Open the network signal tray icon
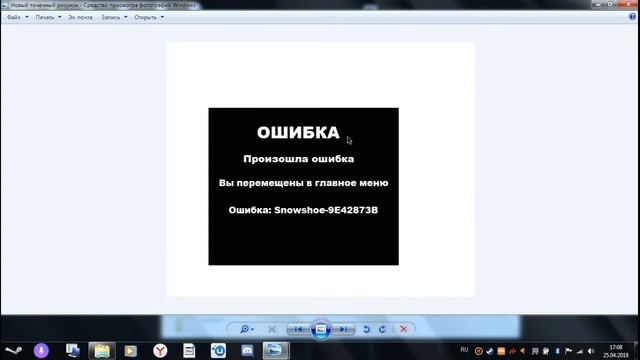 [x=580, y=351]
